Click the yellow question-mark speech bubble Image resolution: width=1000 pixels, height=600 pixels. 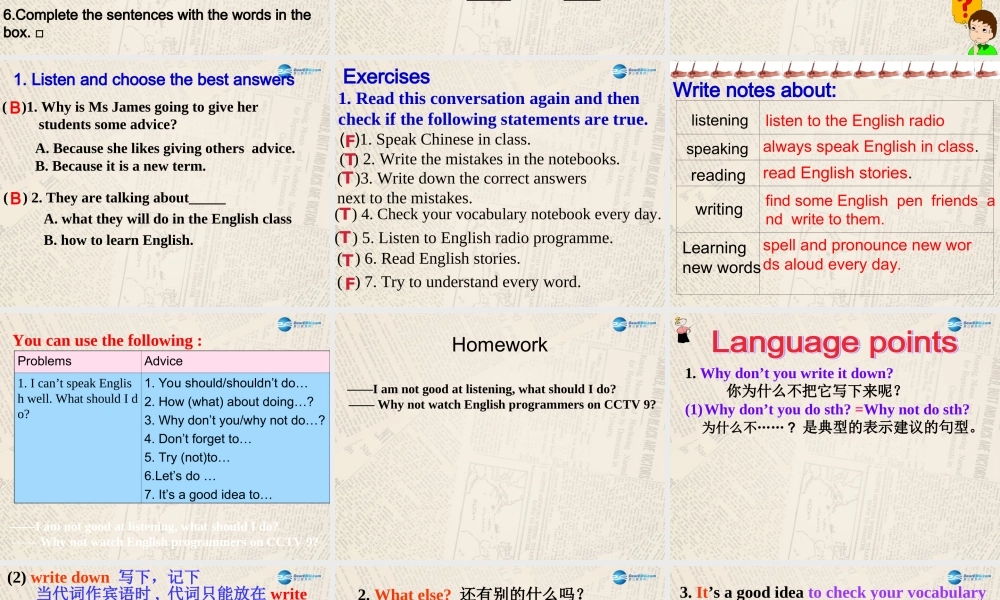pos(967,9)
